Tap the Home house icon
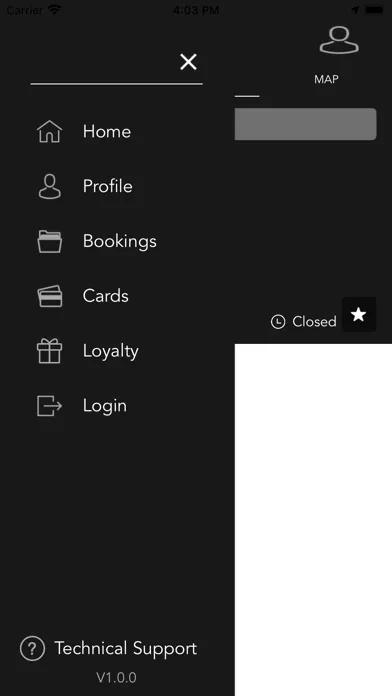 click(x=49, y=131)
